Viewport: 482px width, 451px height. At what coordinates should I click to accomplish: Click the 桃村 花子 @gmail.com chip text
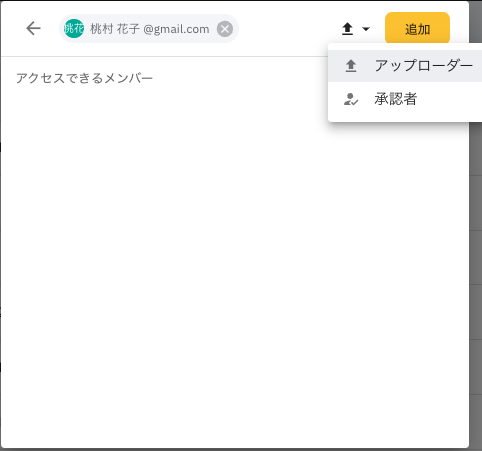point(150,29)
